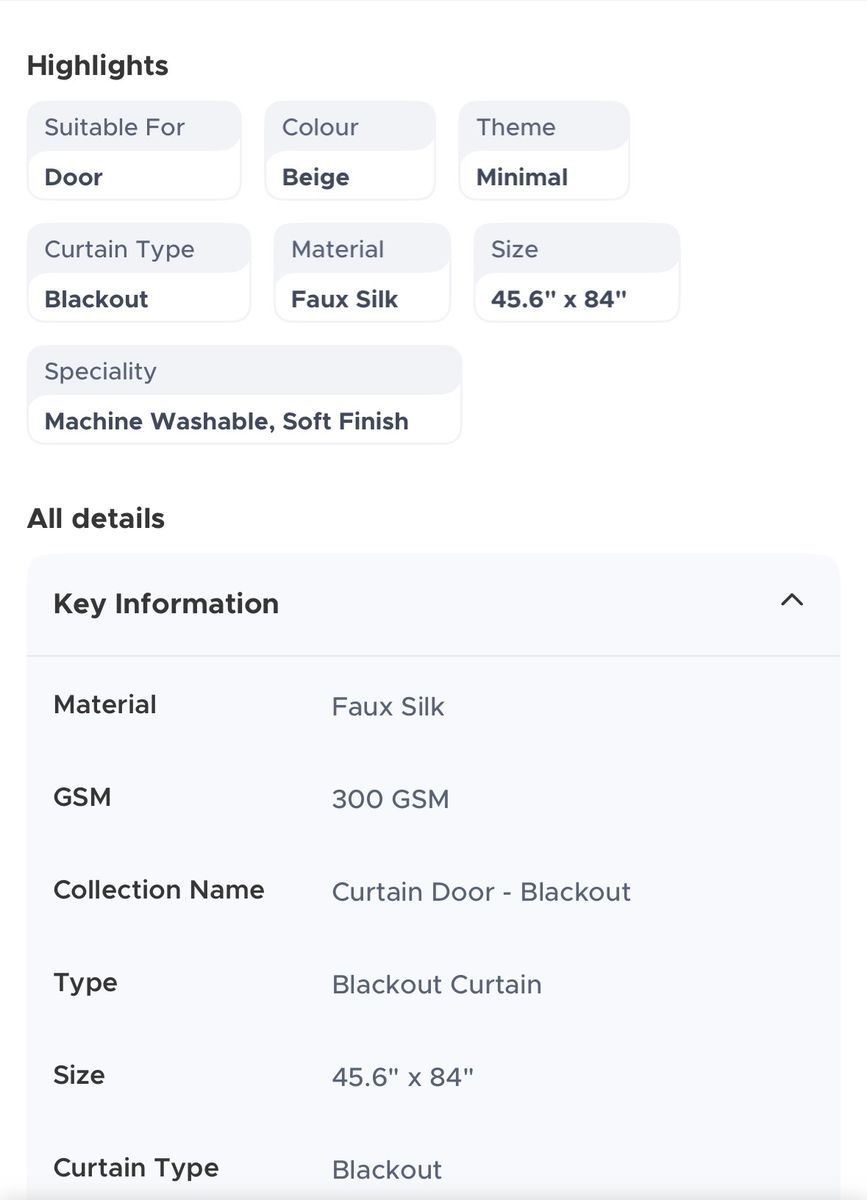Click the 300 GSM value
This screenshot has width=867, height=1200.
click(x=390, y=799)
